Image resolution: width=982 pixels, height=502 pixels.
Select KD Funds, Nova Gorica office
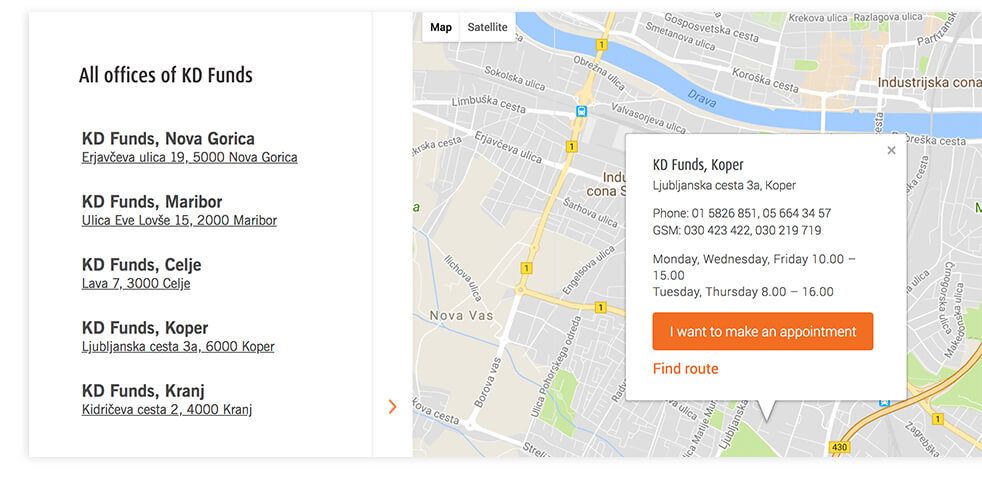tap(168, 139)
